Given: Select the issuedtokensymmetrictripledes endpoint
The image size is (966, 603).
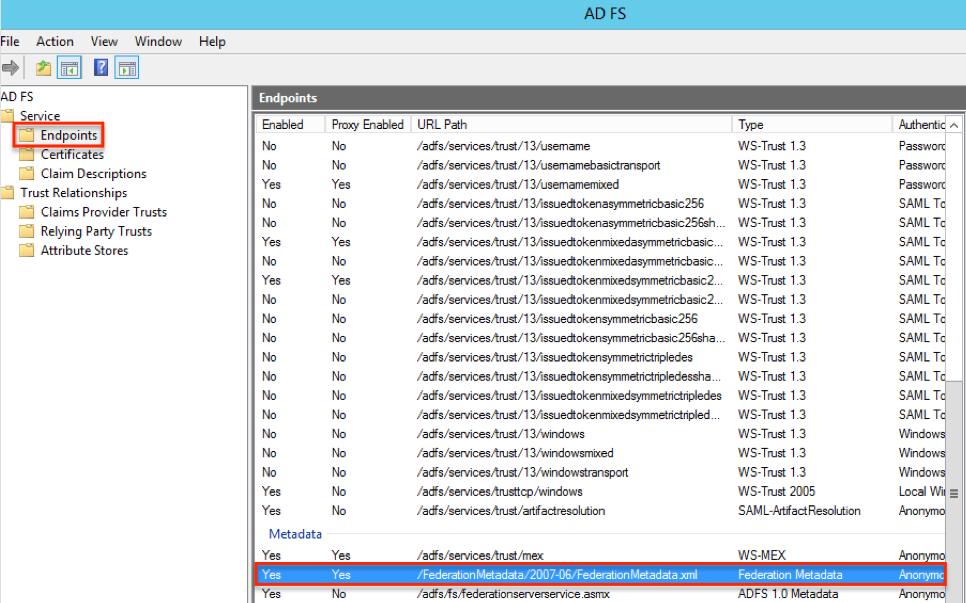Looking at the screenshot, I should [x=601, y=357].
